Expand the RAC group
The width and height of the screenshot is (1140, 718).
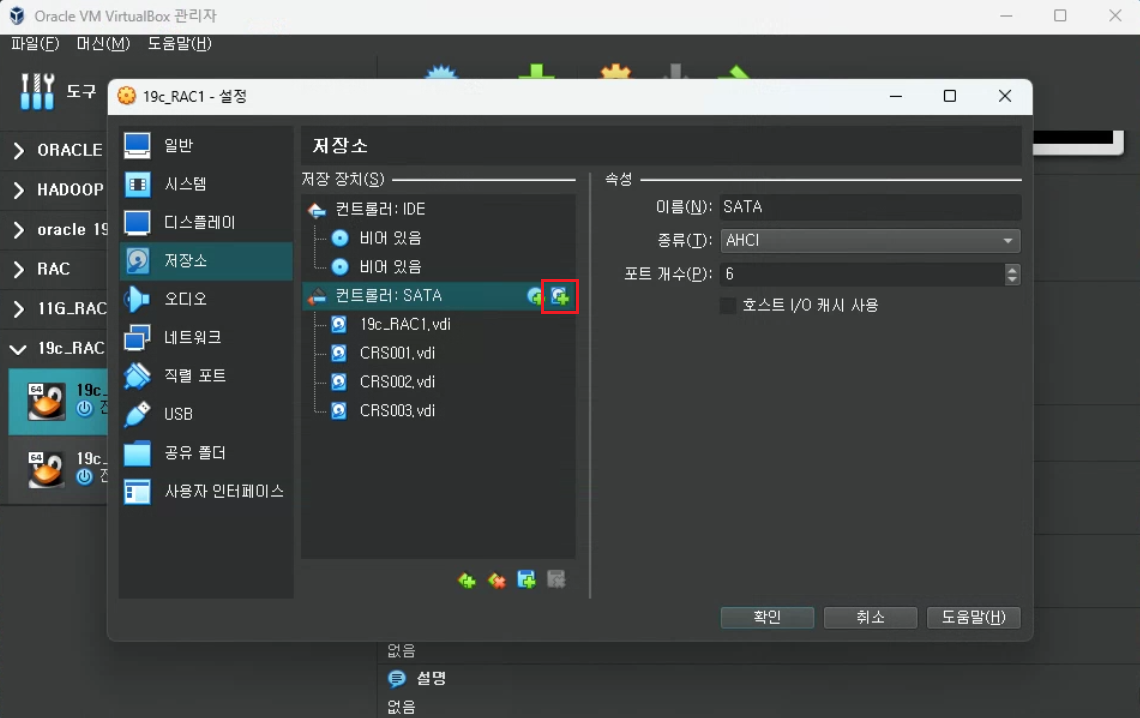19,270
